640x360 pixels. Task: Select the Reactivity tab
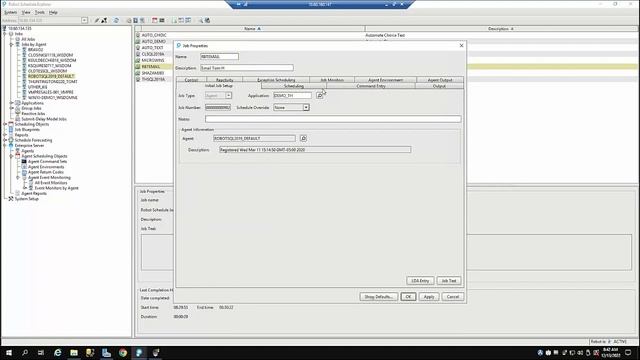click(224, 80)
